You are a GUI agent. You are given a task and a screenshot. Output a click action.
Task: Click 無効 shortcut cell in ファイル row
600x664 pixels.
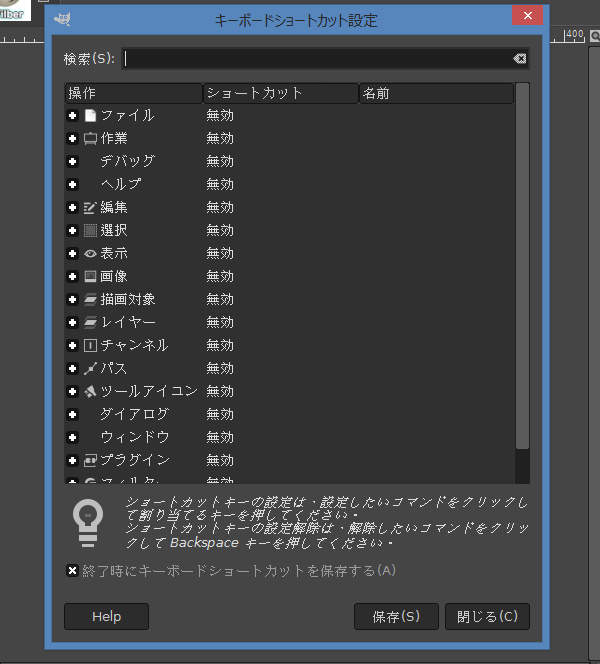(x=220, y=115)
